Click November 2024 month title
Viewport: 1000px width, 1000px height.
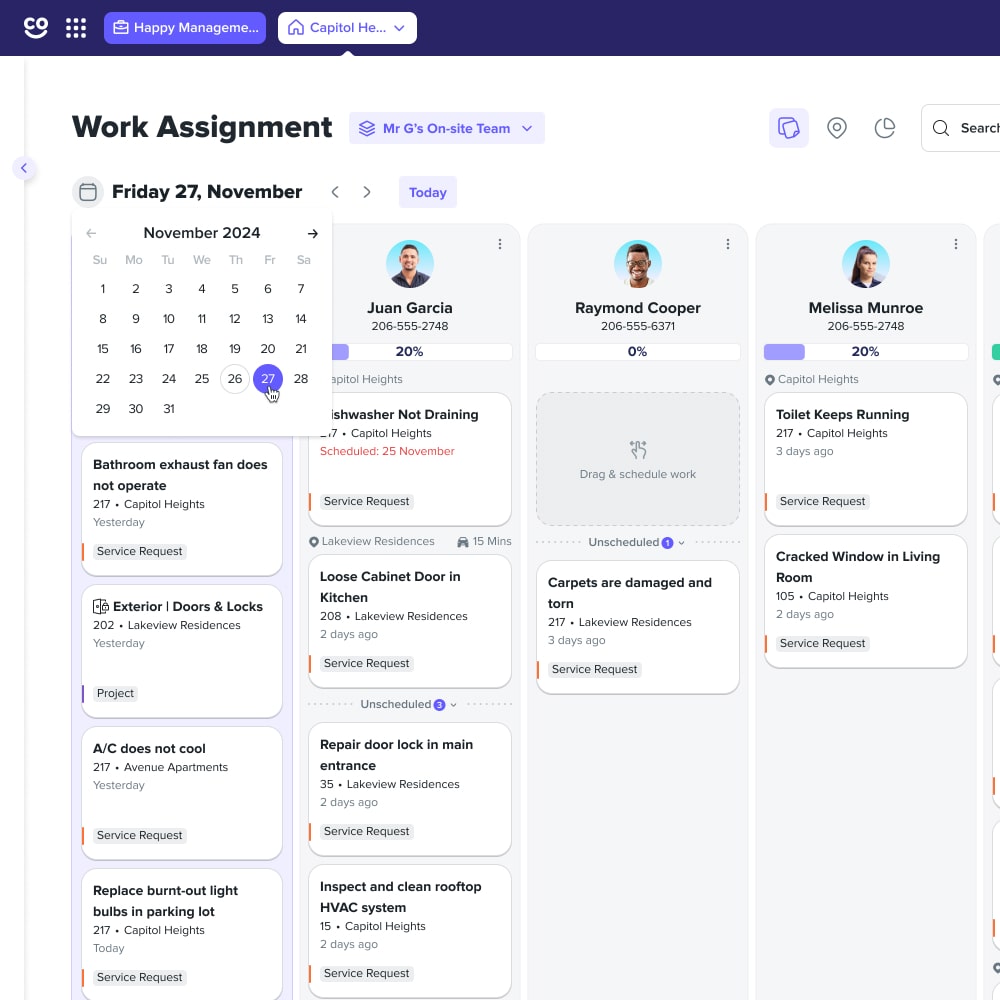coord(202,233)
